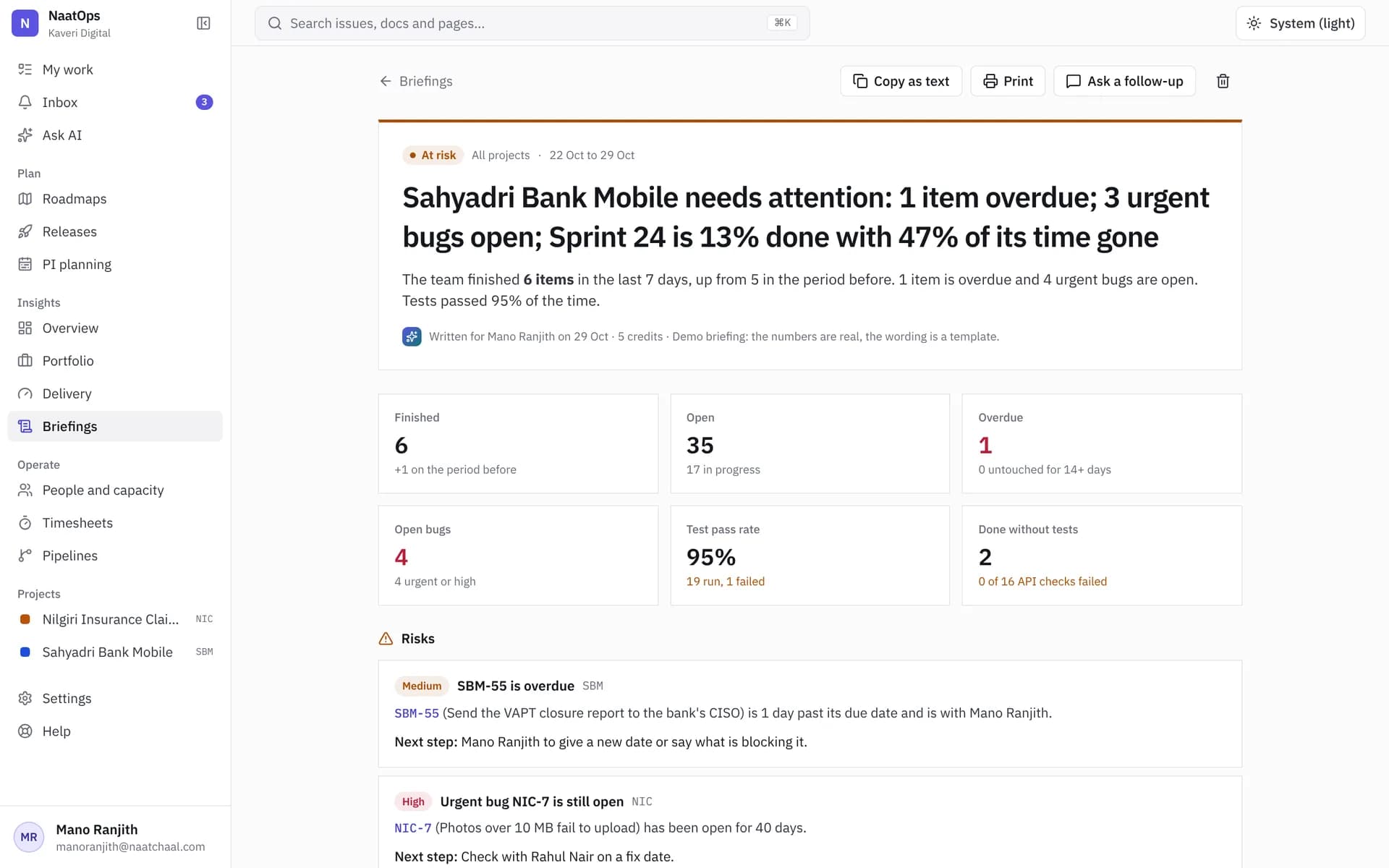Select Inbox in sidebar
1389x868 pixels.
coord(115,102)
